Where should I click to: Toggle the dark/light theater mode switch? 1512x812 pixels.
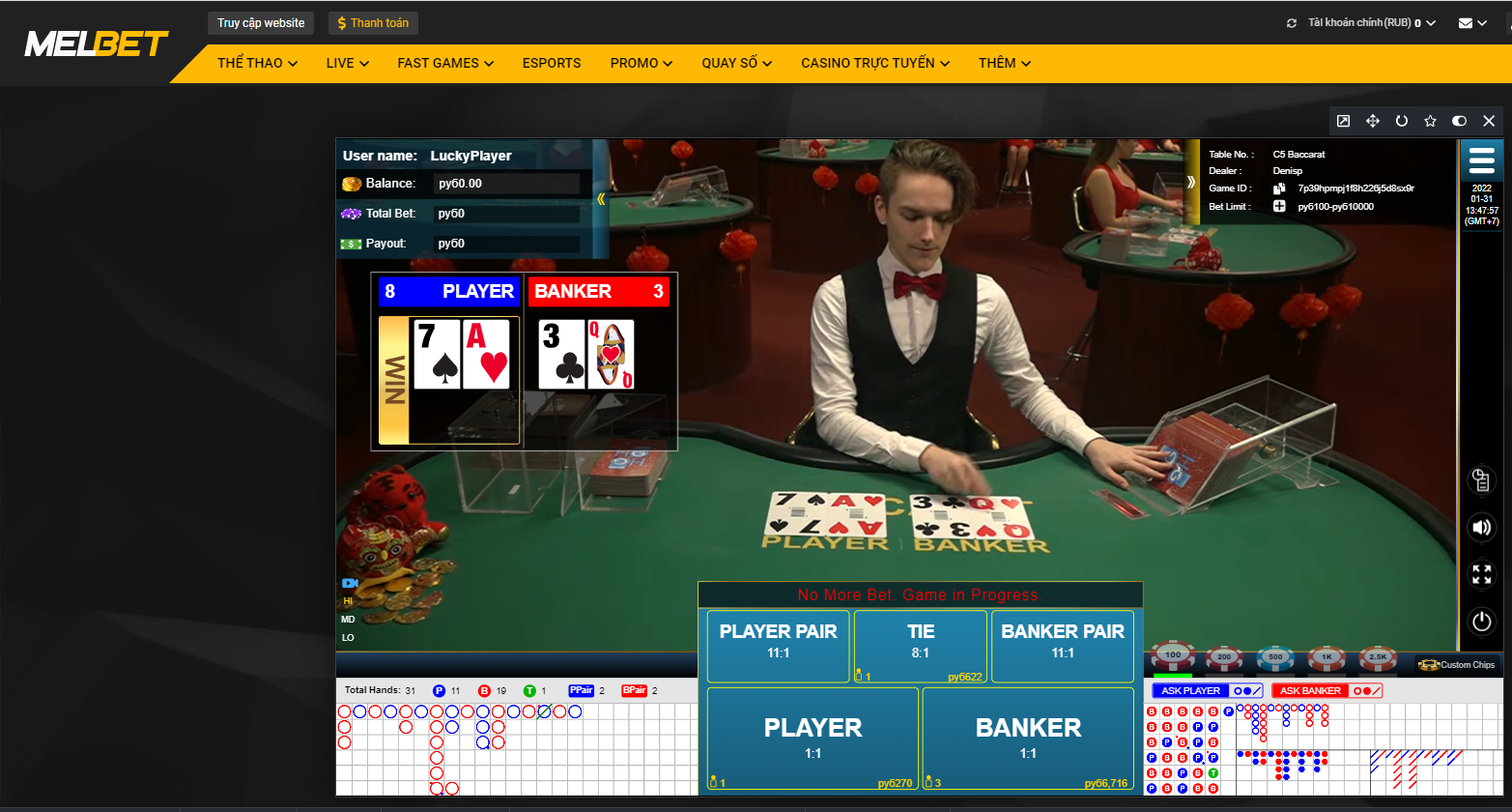(x=1459, y=121)
